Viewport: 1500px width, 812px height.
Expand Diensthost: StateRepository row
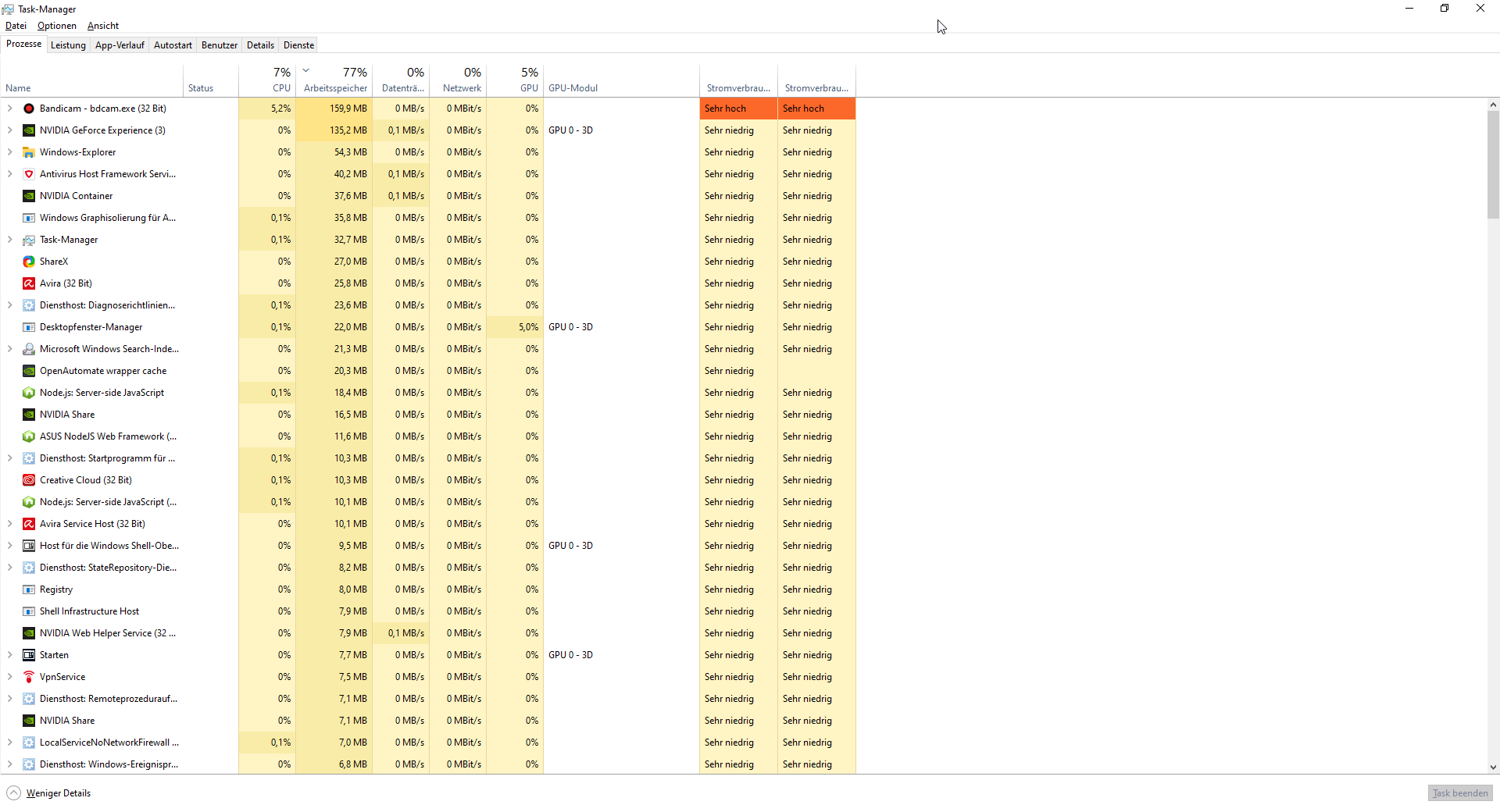10,568
